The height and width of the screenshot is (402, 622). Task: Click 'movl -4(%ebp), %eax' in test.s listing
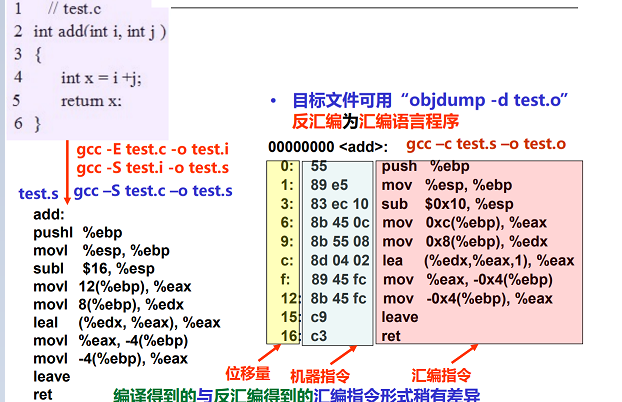[111, 359]
